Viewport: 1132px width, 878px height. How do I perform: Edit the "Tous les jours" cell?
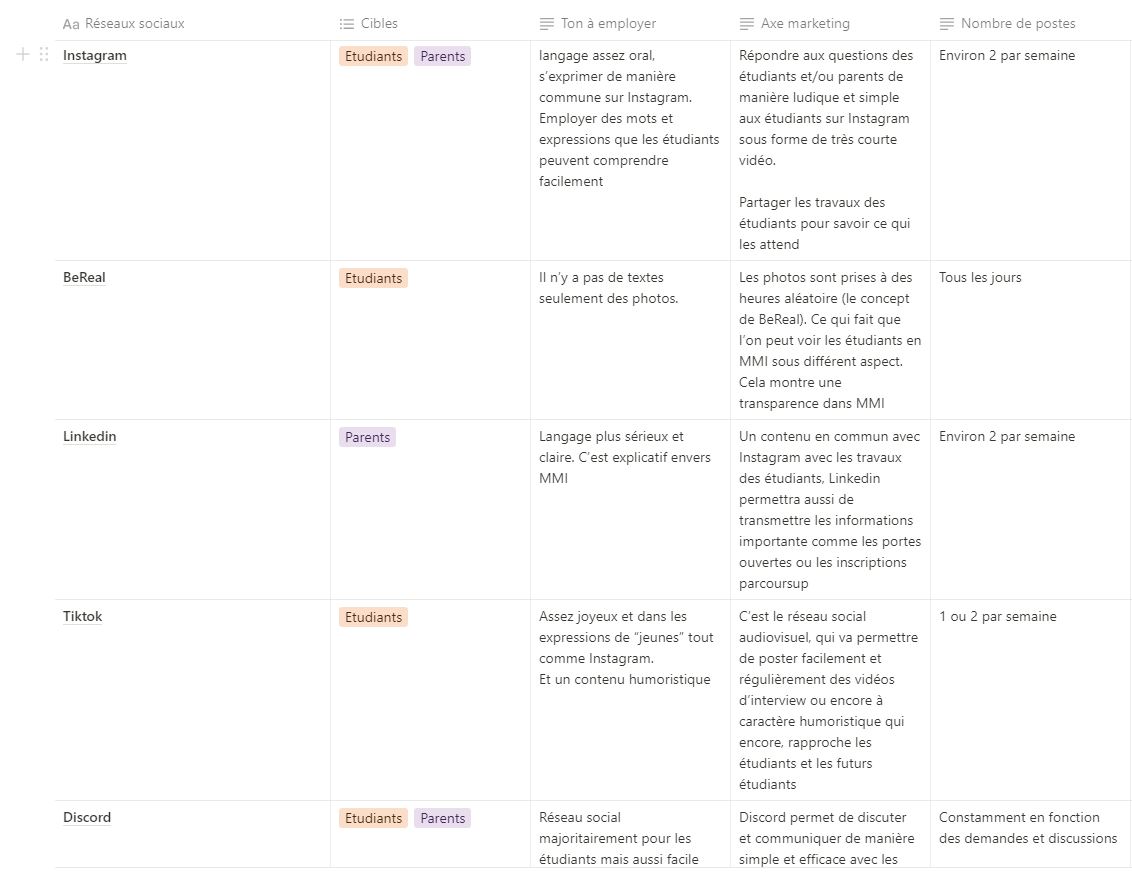[980, 278]
